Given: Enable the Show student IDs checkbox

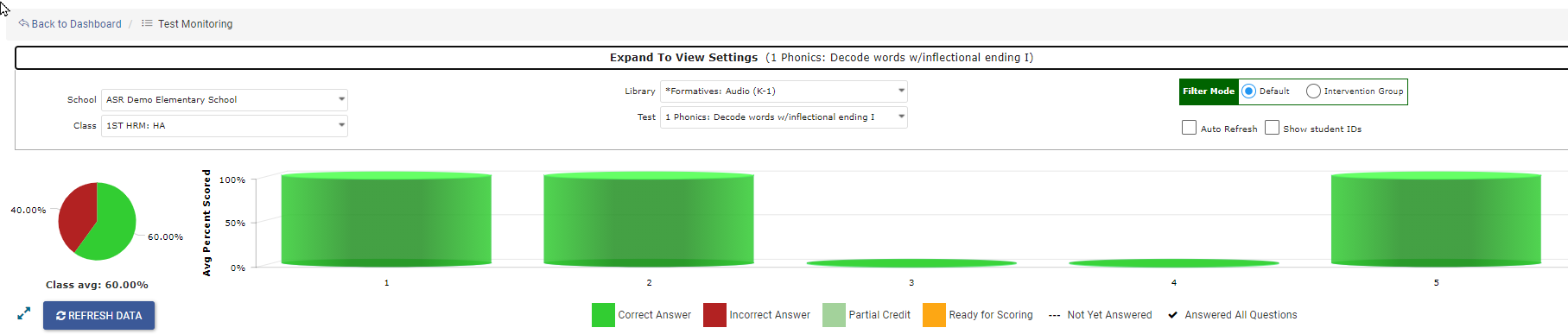Looking at the screenshot, I should pos(1272,128).
